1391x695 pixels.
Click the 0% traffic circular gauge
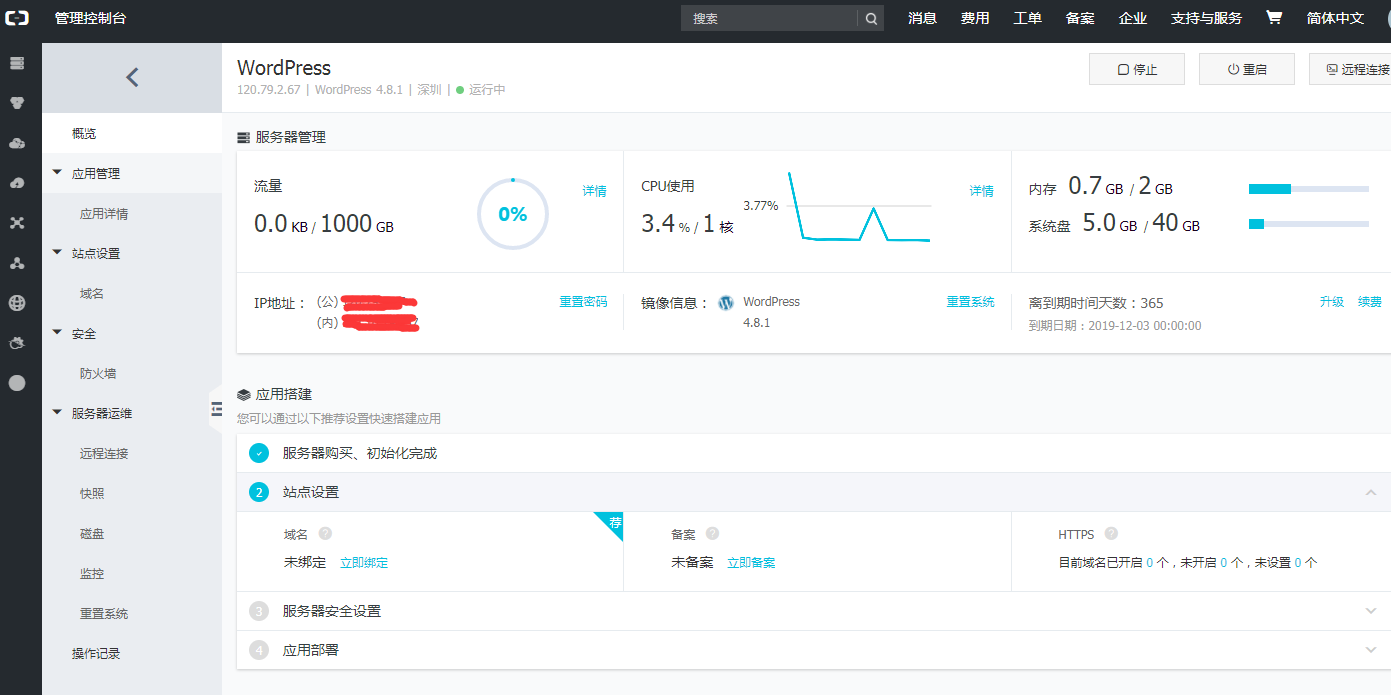(x=513, y=214)
